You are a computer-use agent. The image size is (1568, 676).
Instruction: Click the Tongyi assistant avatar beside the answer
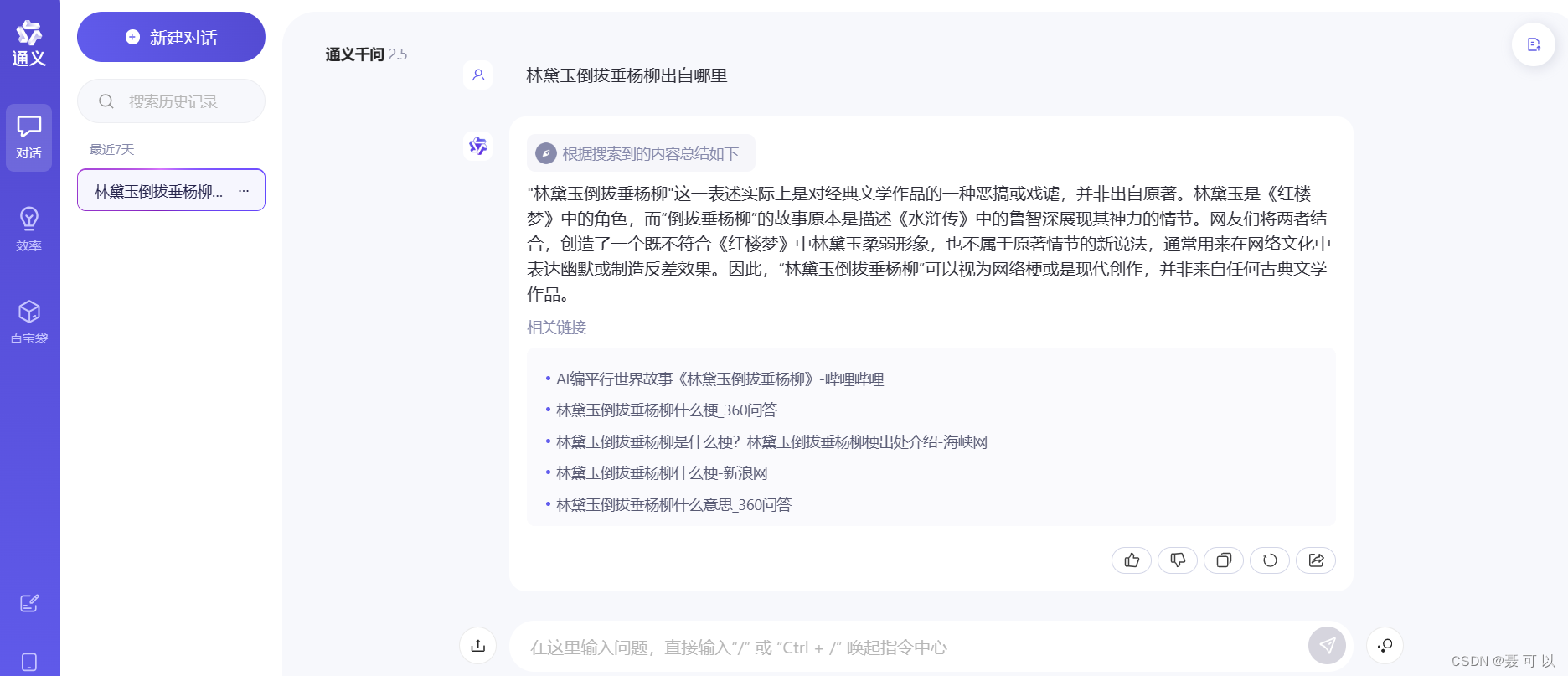pos(478,146)
